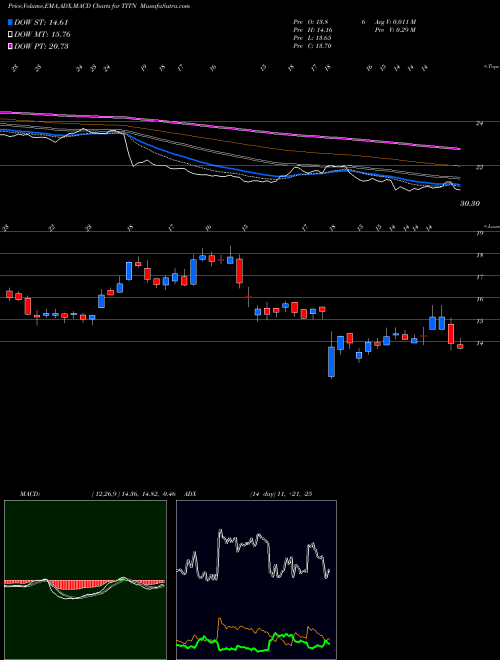Click the magenta DOW PT legend swatch
500x660 pixels.
point(10,46)
